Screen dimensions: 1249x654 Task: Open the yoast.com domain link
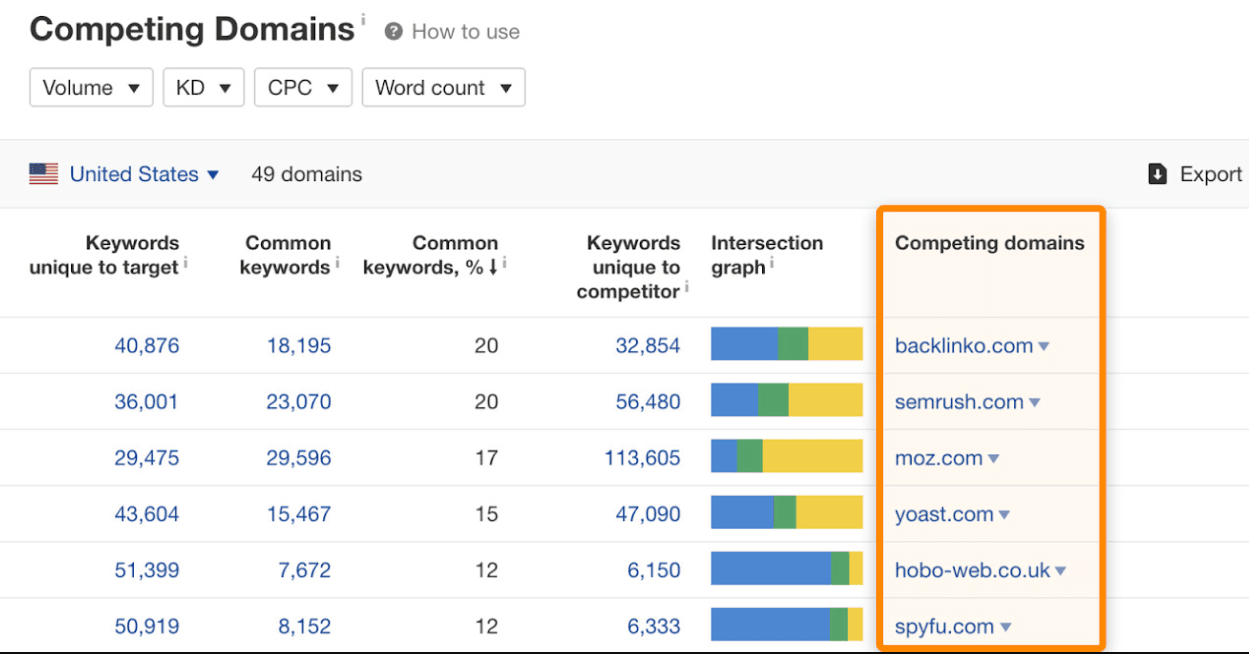click(944, 514)
